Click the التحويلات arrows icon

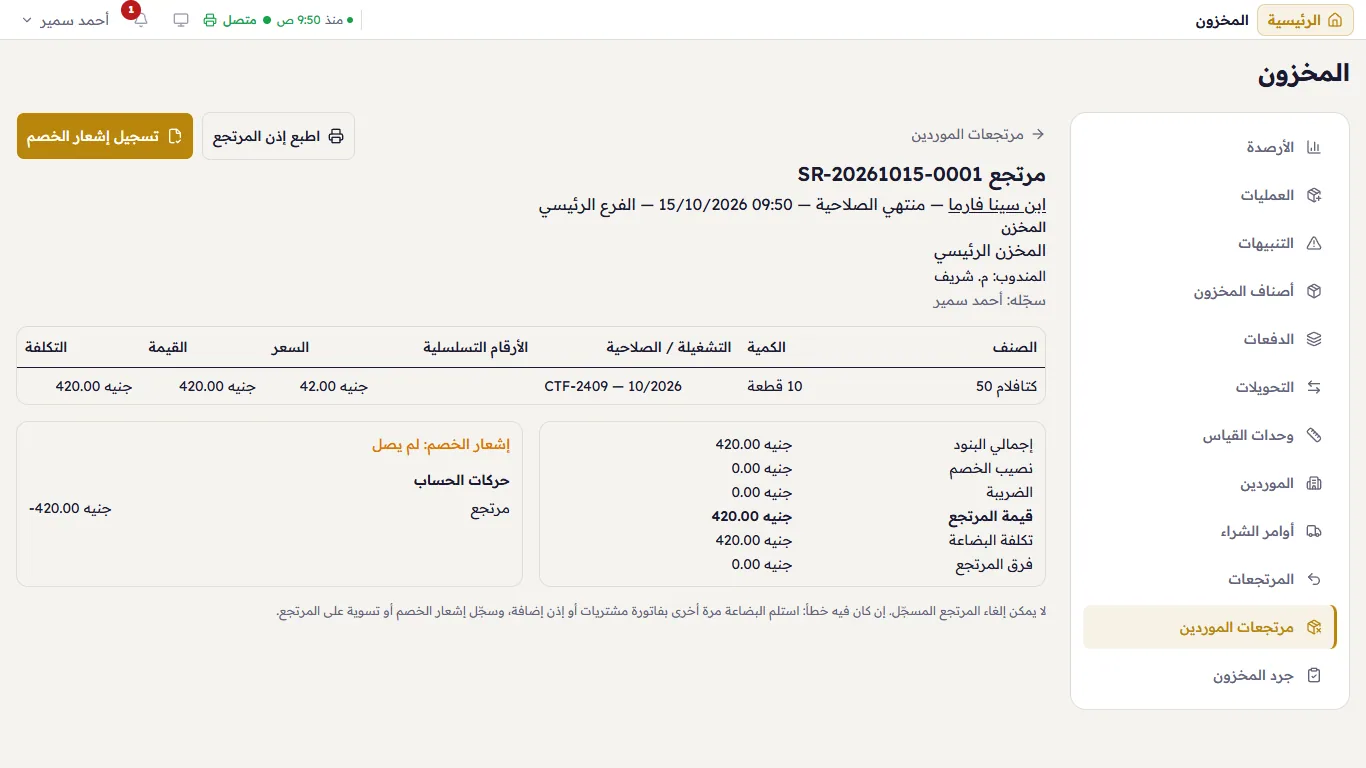pos(1314,387)
